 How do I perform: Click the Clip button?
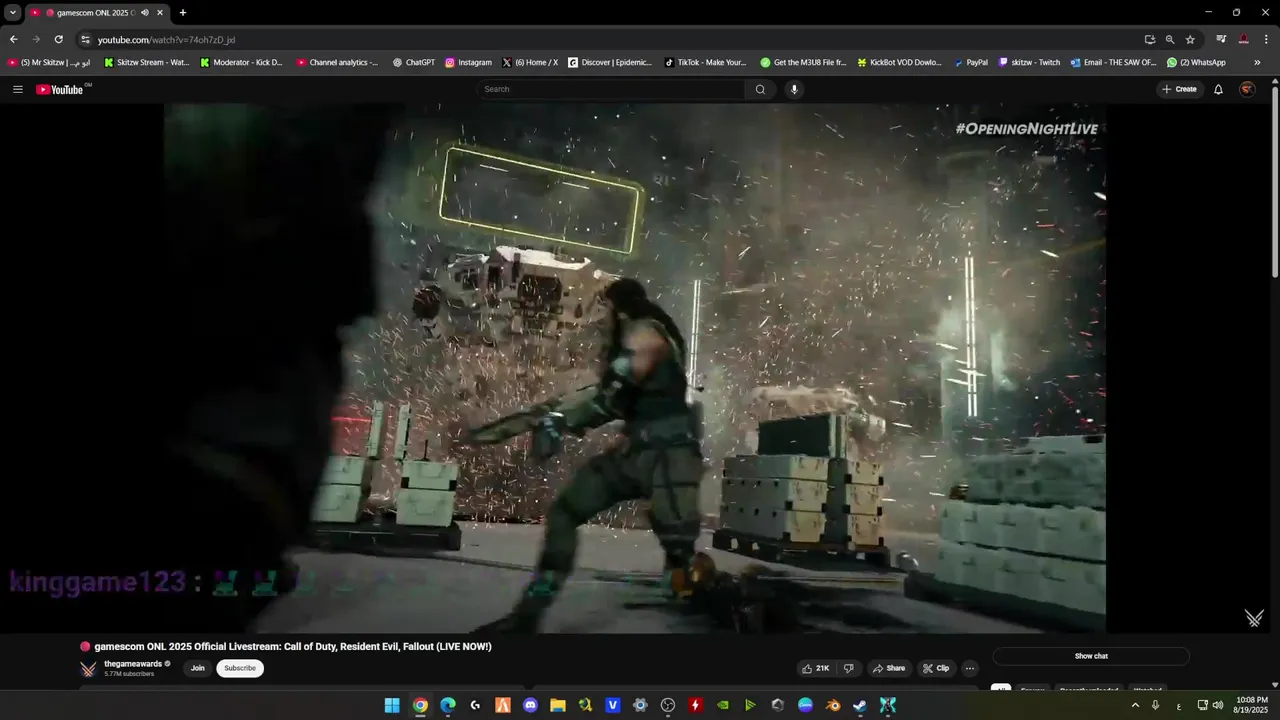[x=936, y=668]
